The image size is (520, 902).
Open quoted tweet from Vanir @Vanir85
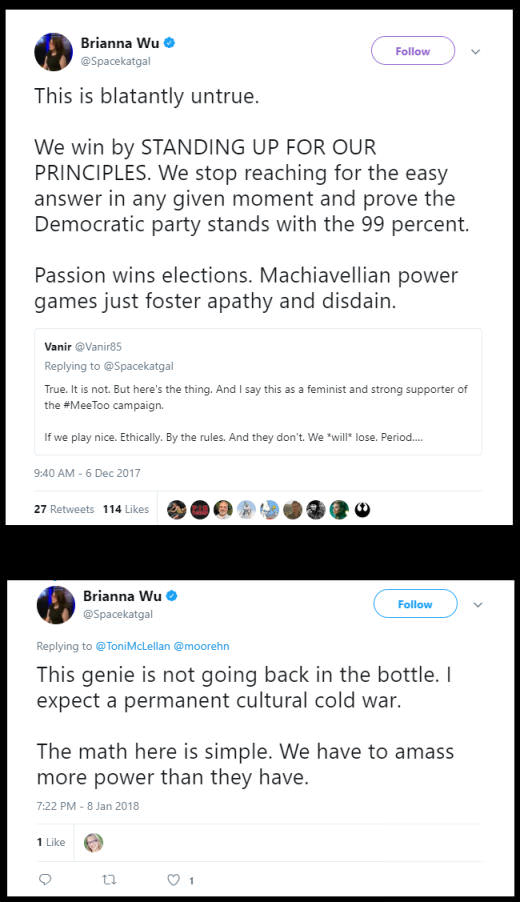pos(258,392)
